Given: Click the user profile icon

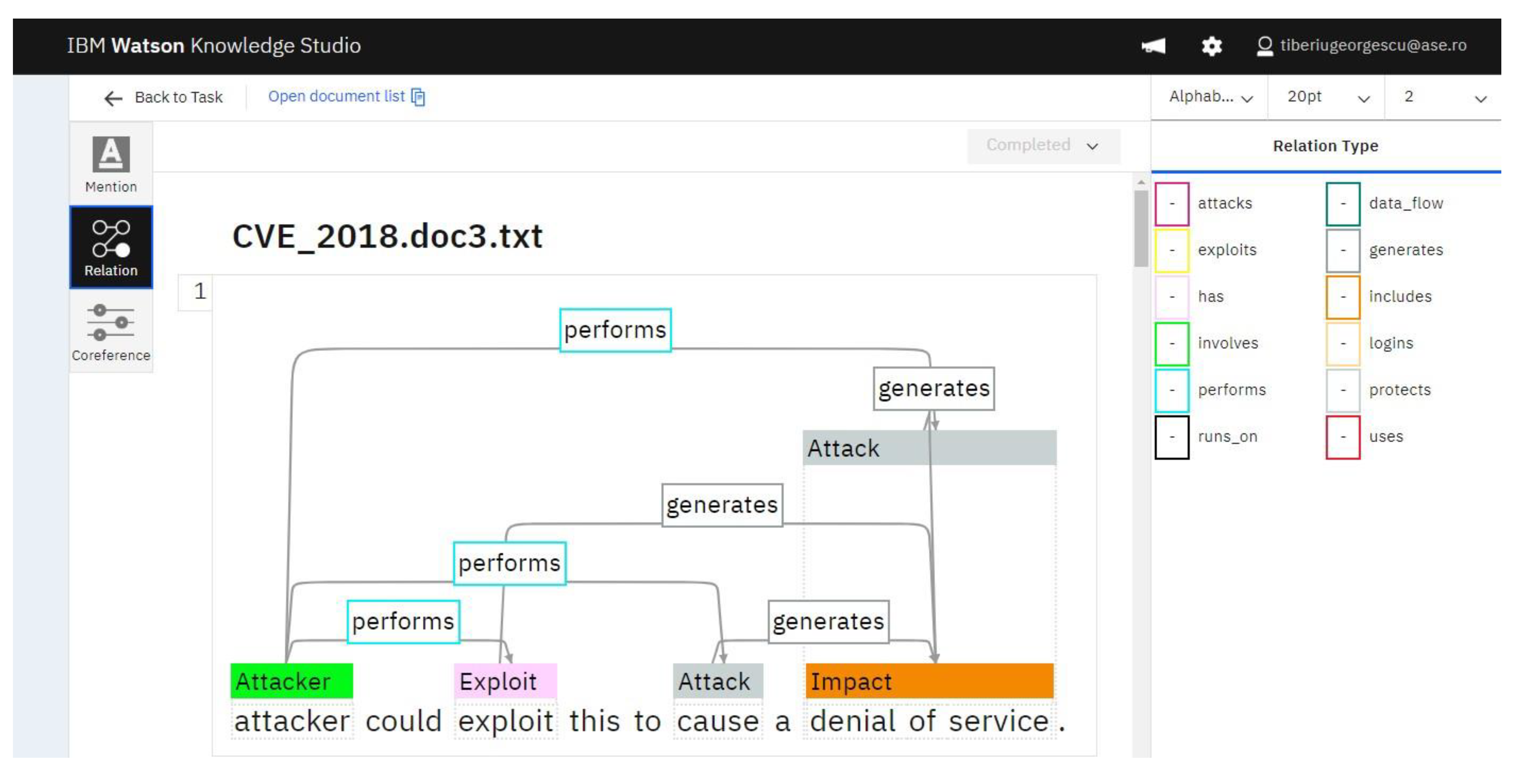Looking at the screenshot, I should (x=1265, y=46).
